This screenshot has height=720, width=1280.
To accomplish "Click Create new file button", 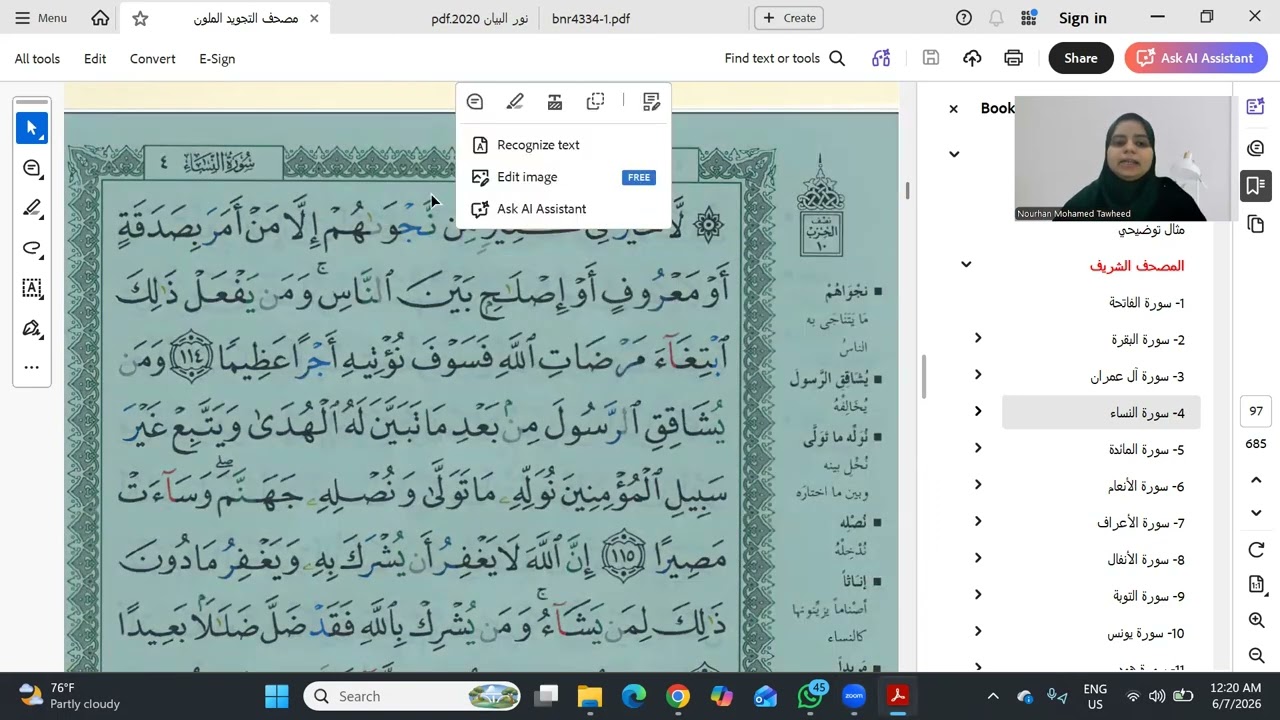I will 789,18.
